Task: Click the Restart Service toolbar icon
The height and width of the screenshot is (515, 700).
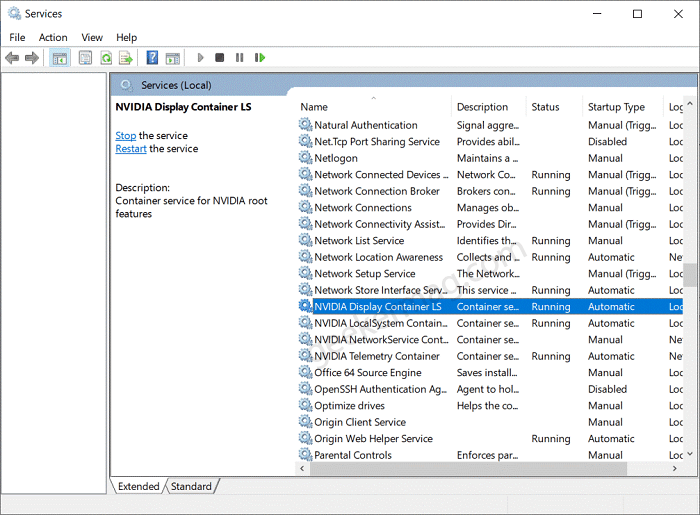Action: (260, 58)
